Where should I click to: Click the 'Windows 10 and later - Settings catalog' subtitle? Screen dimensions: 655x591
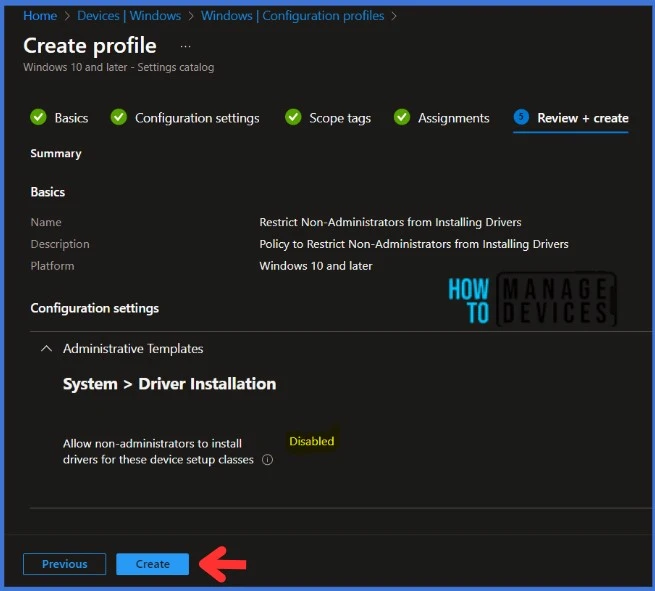(119, 67)
